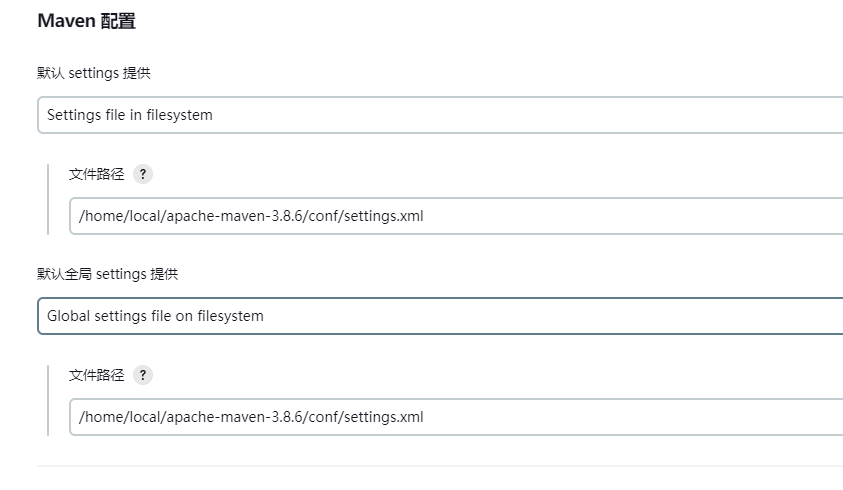Click indent bar beside default settings path
This screenshot has height=490, width=843.
pyautogui.click(x=48, y=200)
